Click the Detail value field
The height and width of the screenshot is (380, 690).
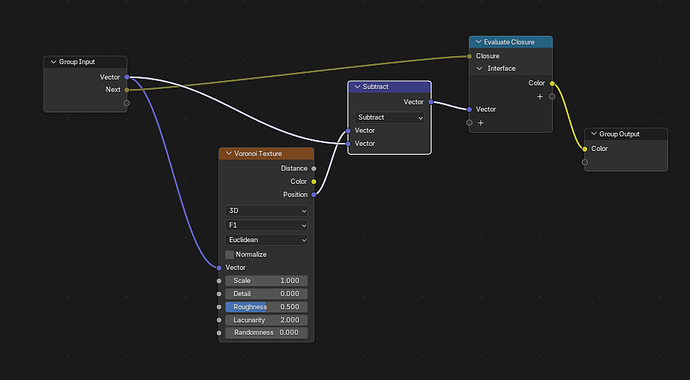(x=266, y=294)
